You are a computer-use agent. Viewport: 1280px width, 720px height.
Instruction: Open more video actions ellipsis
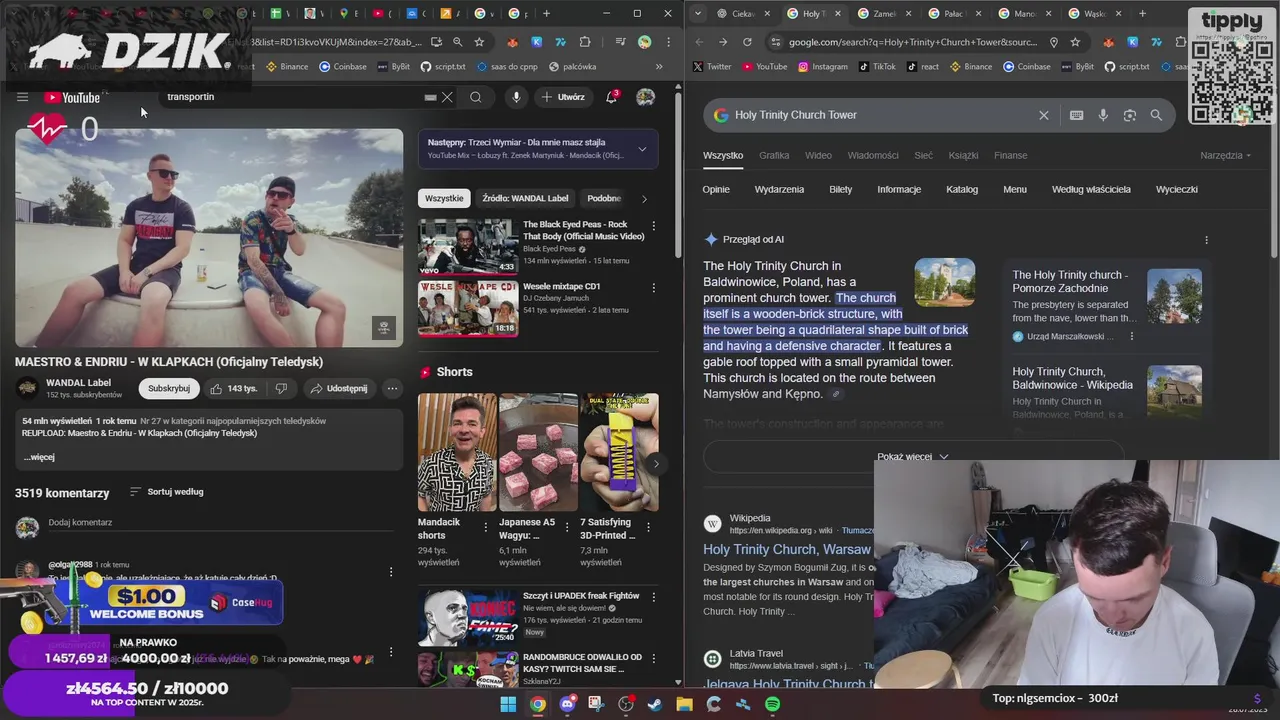coord(392,388)
